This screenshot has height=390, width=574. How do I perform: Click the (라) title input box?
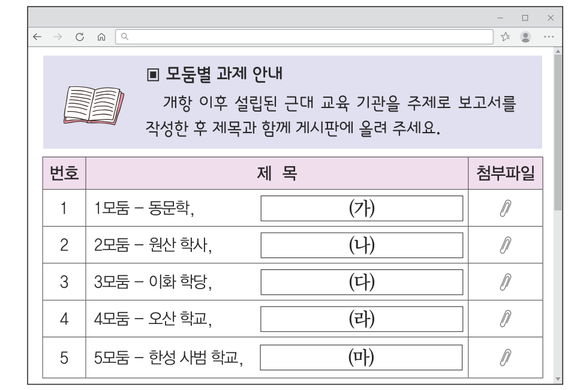tap(362, 319)
